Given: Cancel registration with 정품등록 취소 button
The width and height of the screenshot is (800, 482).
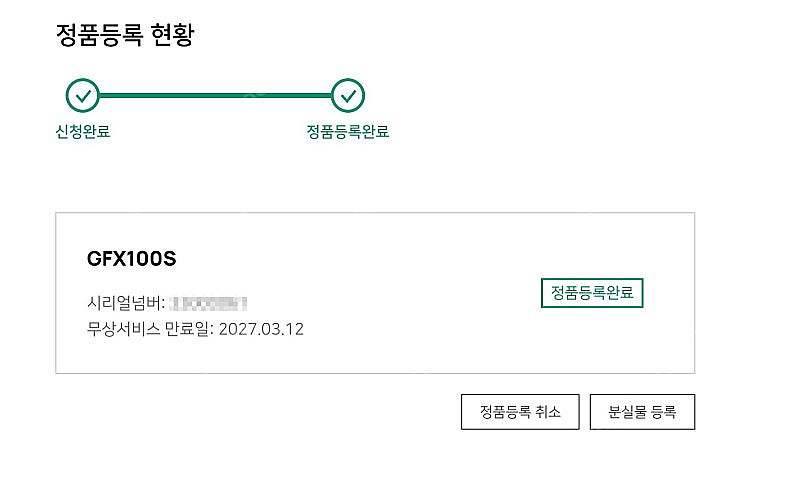Looking at the screenshot, I should click(x=520, y=412).
